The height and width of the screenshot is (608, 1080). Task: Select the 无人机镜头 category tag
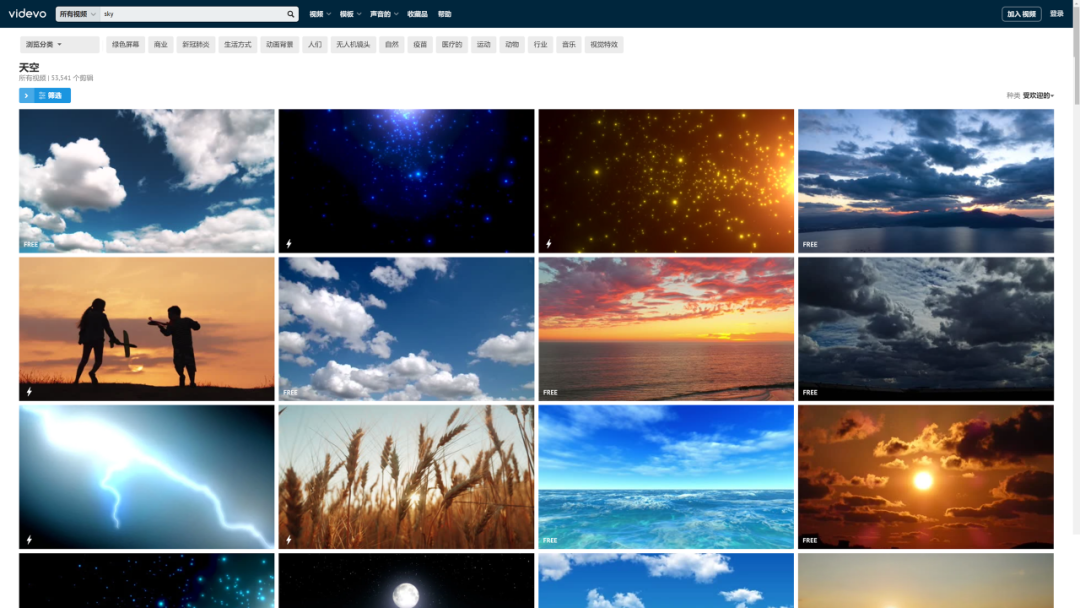(x=353, y=45)
